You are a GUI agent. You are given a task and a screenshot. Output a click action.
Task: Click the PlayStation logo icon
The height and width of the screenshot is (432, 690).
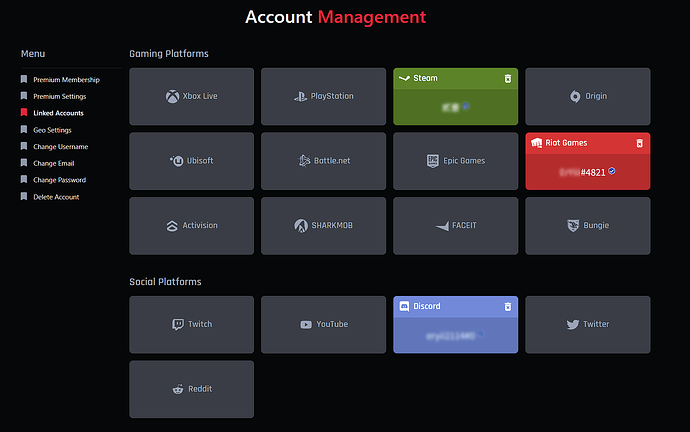301,96
